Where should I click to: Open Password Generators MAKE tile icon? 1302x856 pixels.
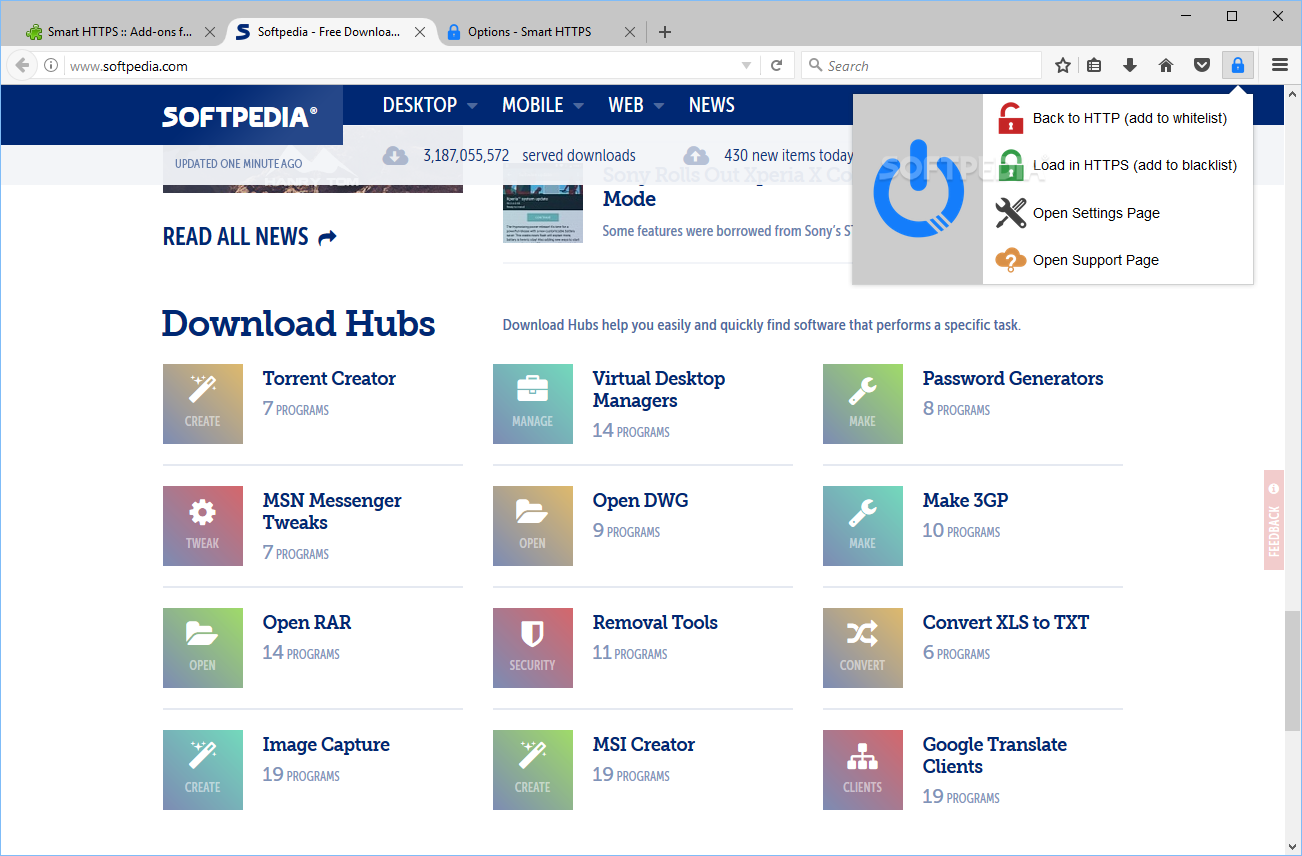pyautogui.click(x=863, y=404)
